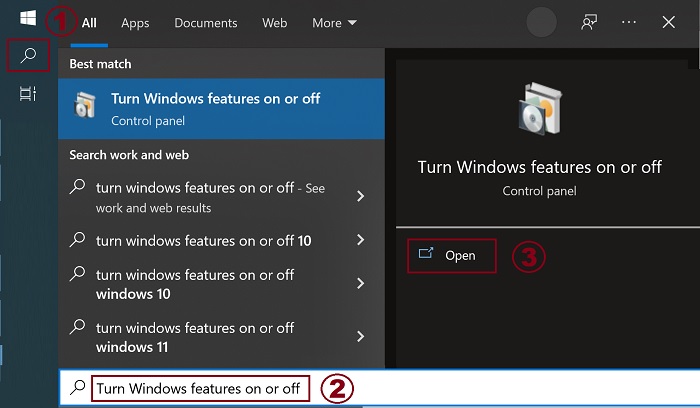The width and height of the screenshot is (700, 408).
Task: Click the search magnifier icon in sidebar
Action: [28, 56]
